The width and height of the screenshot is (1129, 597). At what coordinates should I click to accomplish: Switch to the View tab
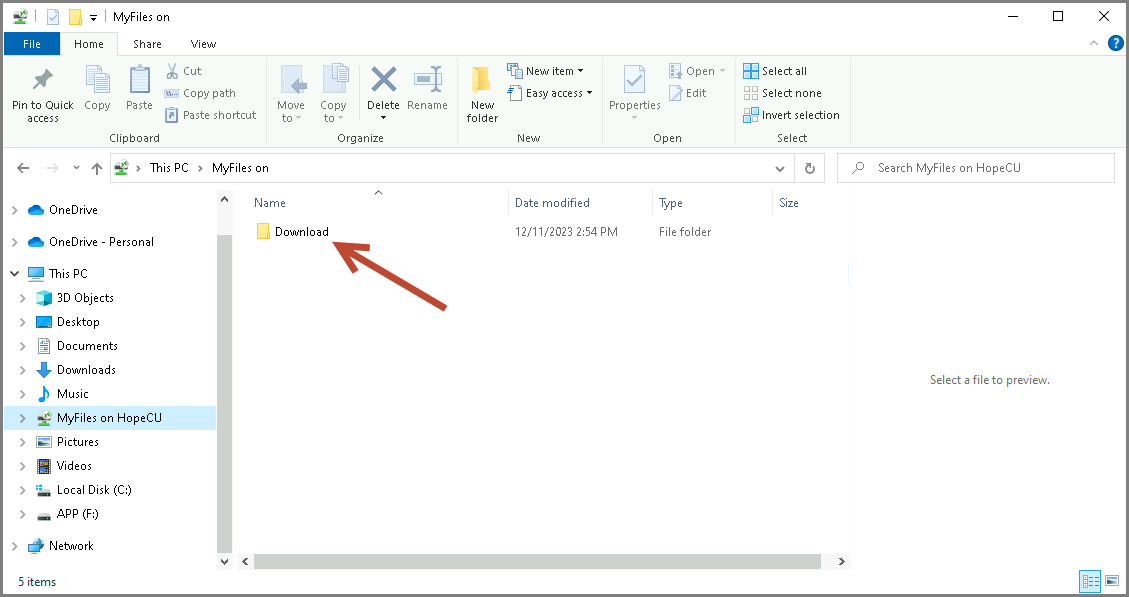[x=203, y=44]
